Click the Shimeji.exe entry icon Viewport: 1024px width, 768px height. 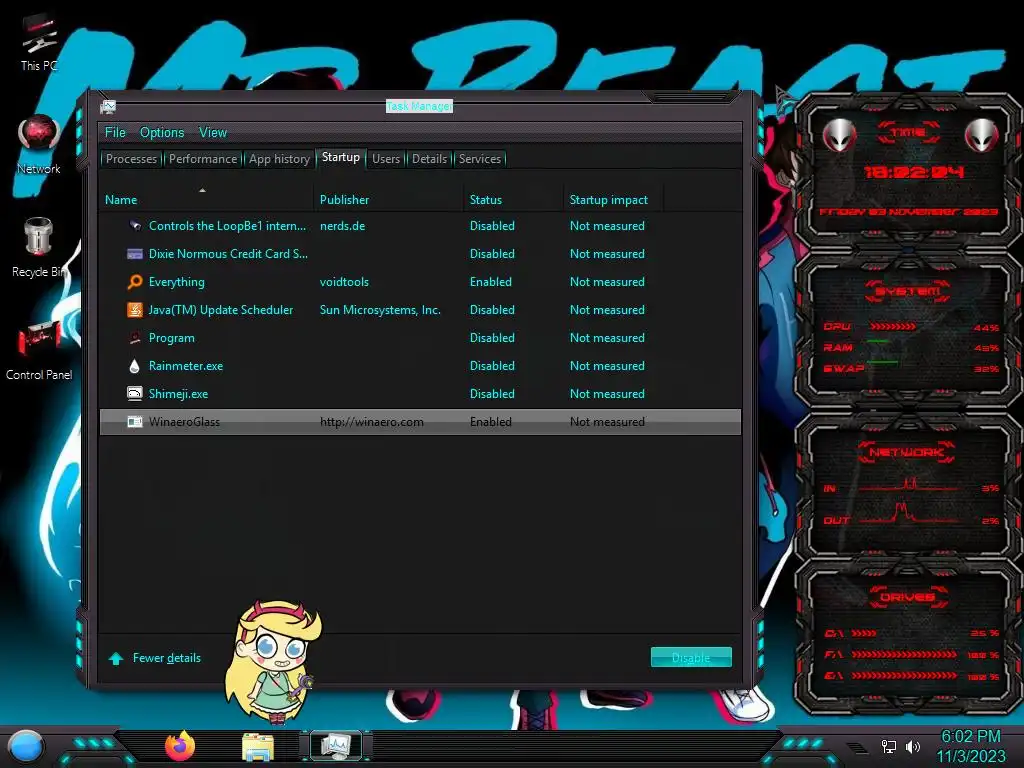pyautogui.click(x=135, y=394)
